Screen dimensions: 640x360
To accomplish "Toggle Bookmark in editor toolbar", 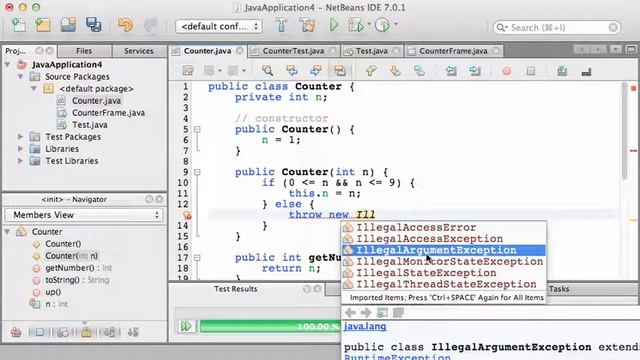I will [419, 71].
